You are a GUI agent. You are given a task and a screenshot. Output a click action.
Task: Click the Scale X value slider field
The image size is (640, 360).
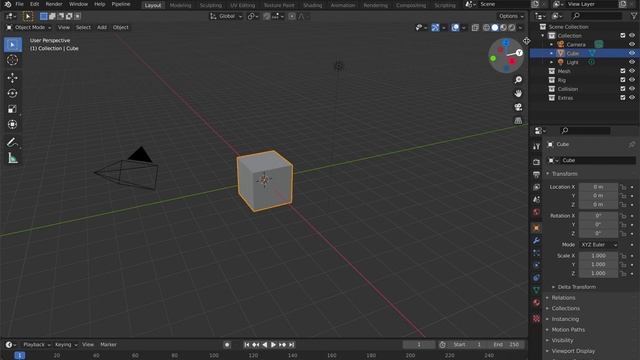(x=598, y=256)
